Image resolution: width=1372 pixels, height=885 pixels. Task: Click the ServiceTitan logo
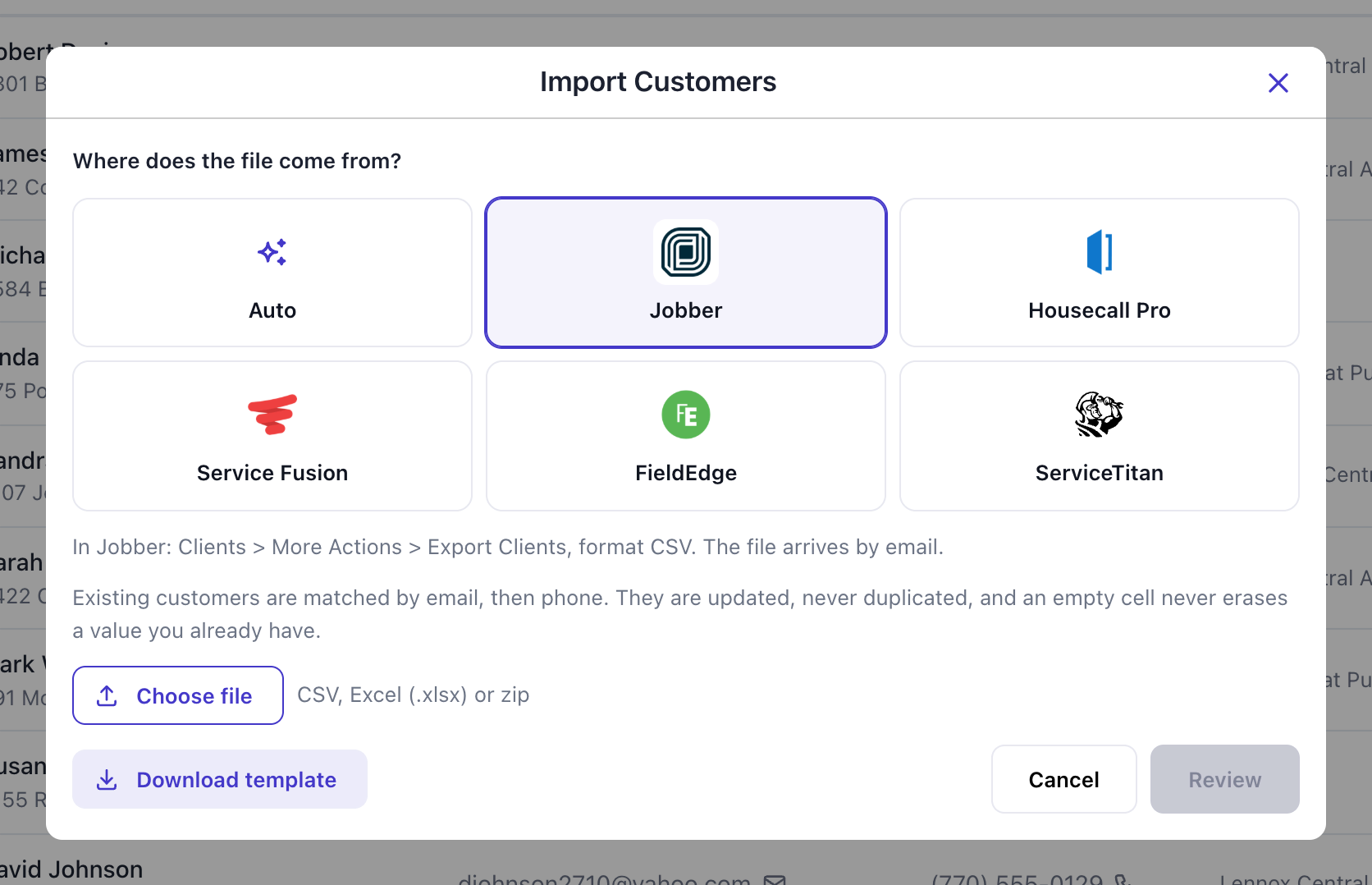click(1100, 415)
